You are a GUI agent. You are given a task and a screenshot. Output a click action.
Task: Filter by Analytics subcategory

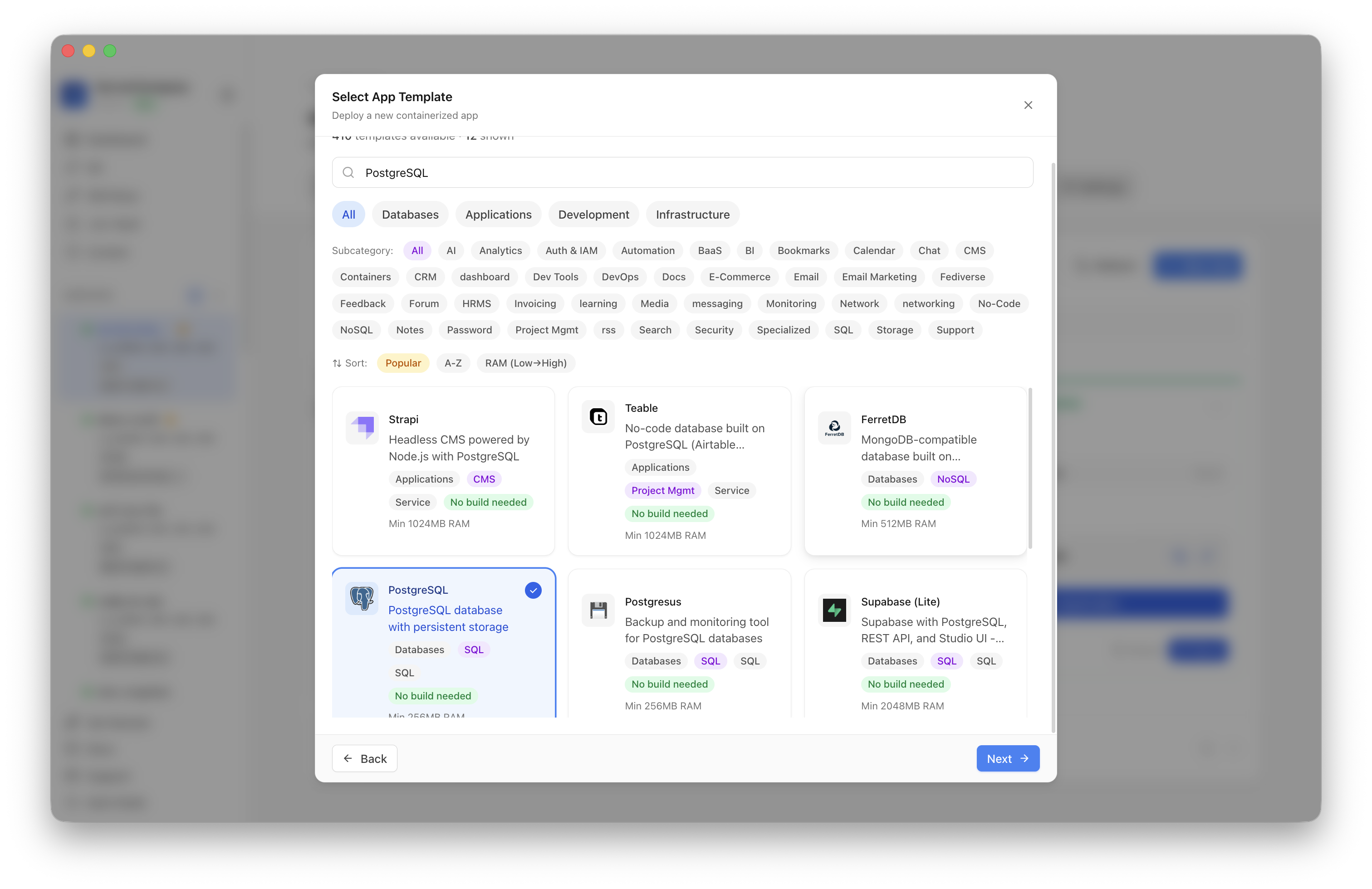pos(500,251)
